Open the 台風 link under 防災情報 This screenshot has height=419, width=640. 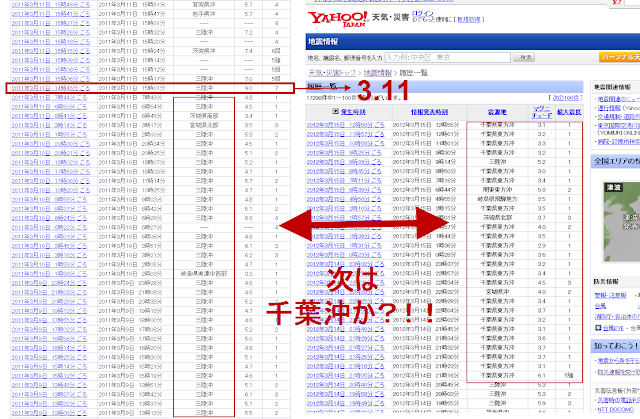(x=600, y=306)
